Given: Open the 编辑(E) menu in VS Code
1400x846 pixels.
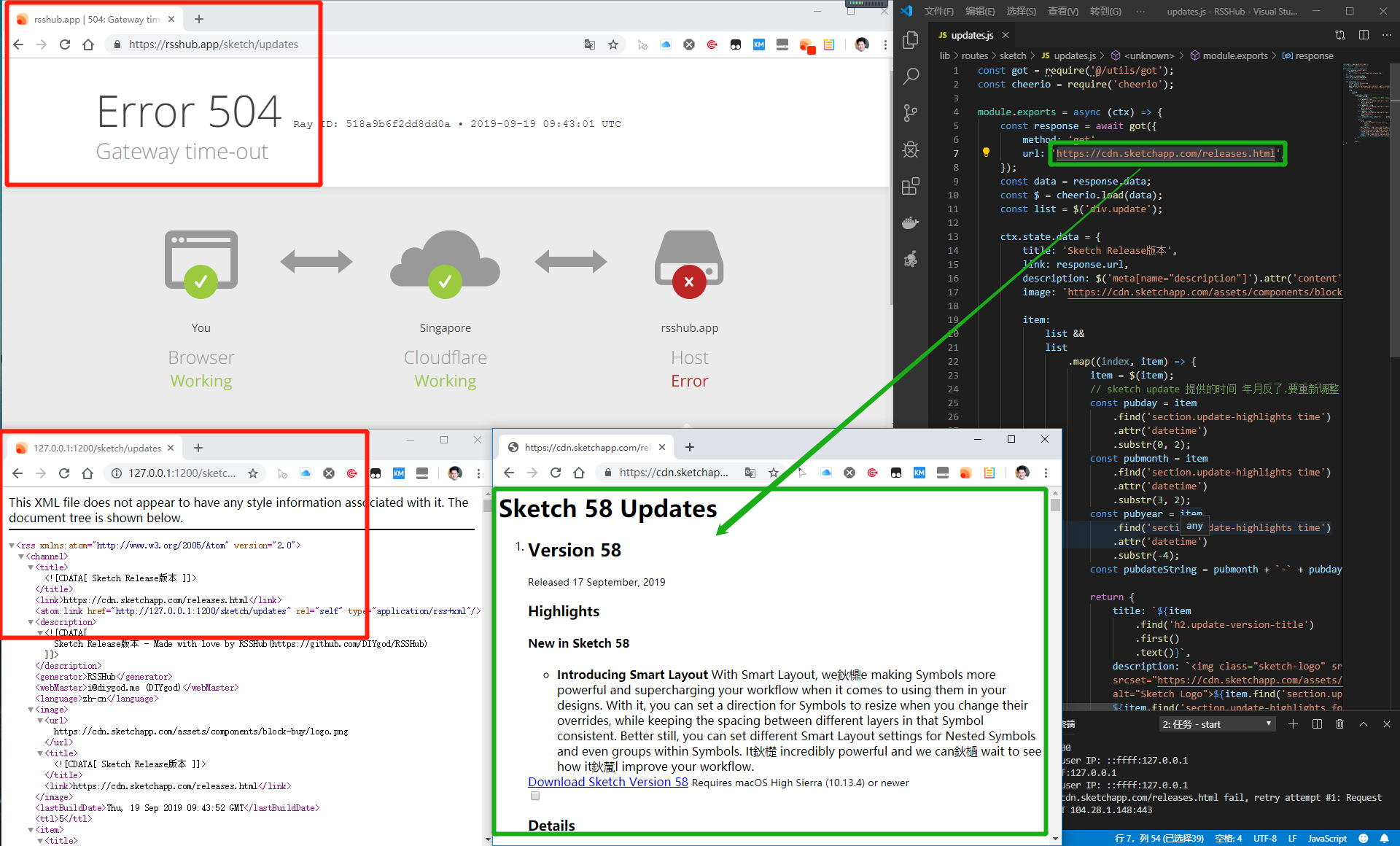Looking at the screenshot, I should pos(979,11).
